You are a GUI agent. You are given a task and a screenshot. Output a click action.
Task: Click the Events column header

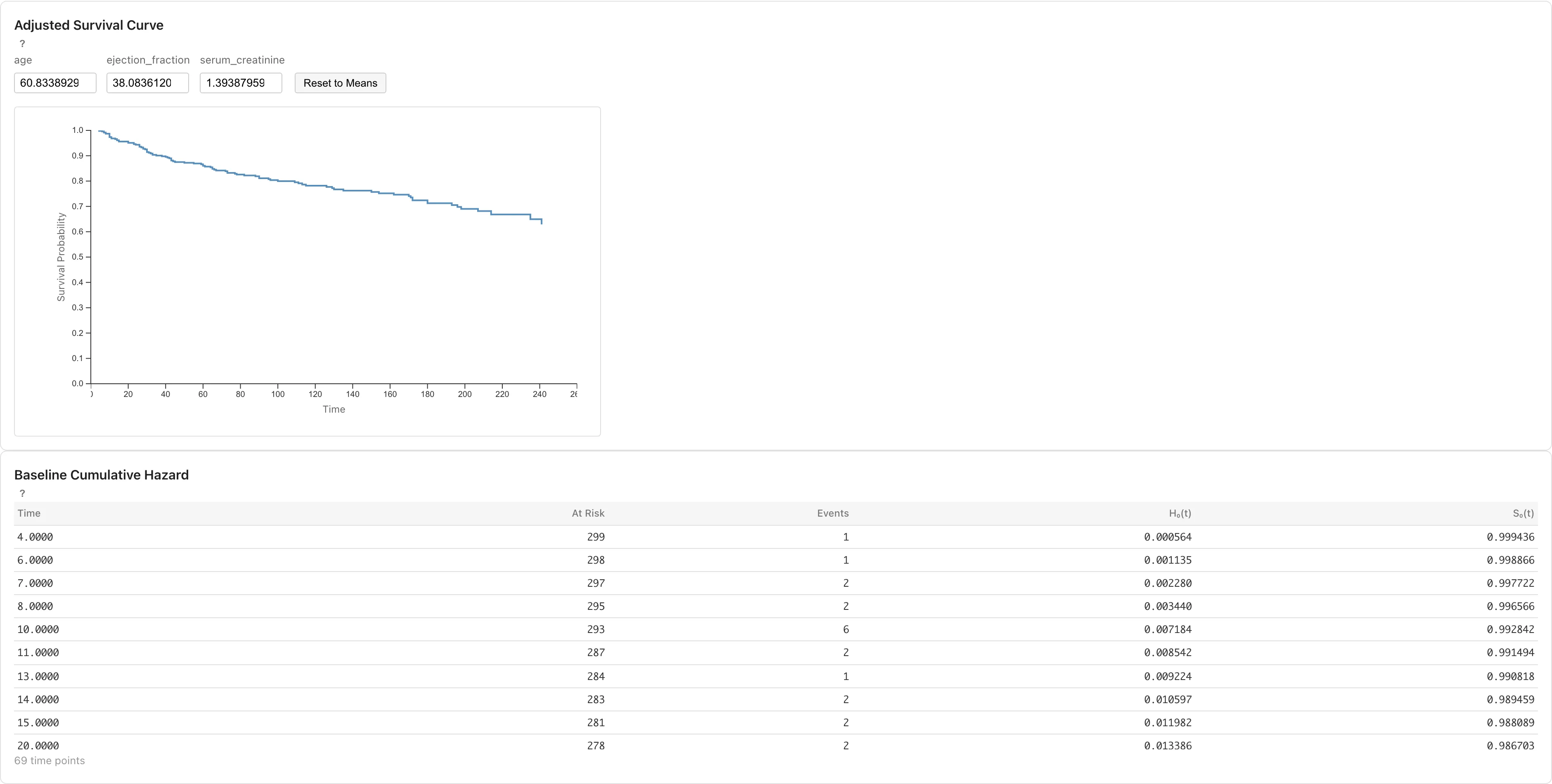click(x=833, y=513)
